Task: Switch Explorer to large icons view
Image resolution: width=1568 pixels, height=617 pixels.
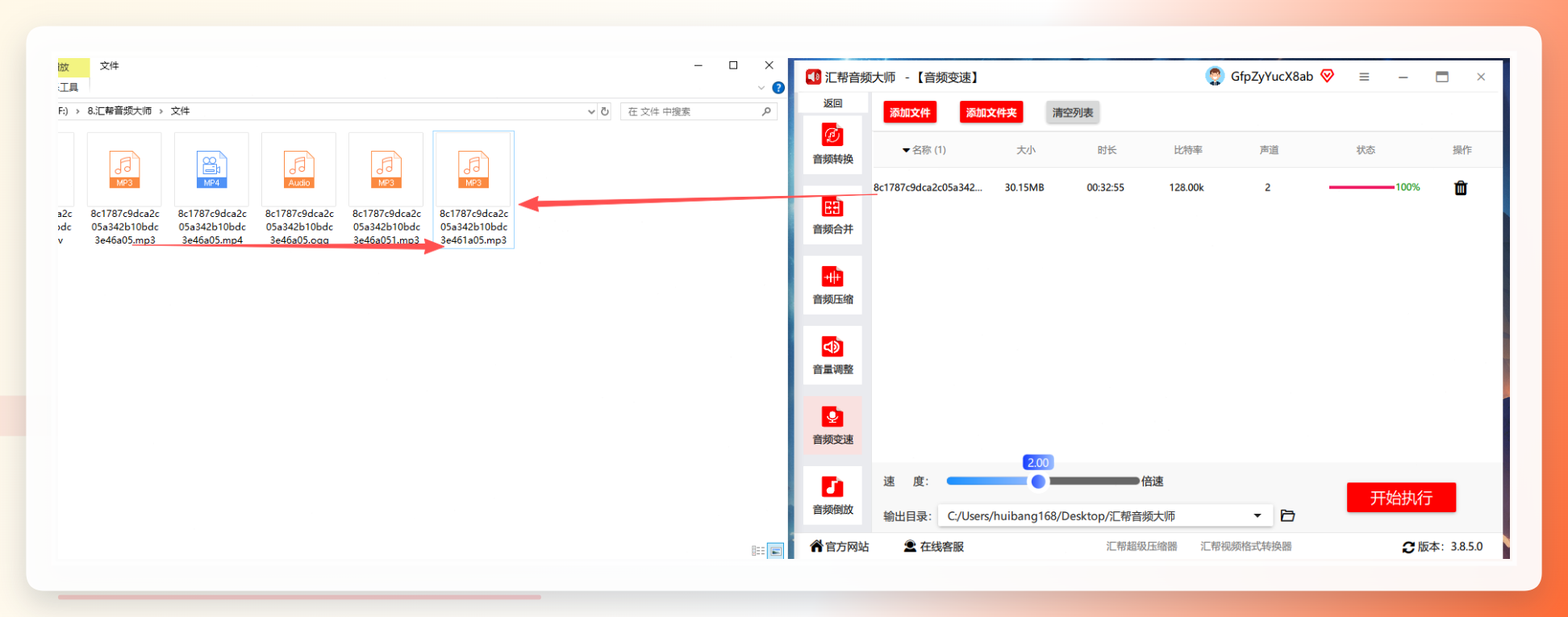Action: [x=776, y=551]
